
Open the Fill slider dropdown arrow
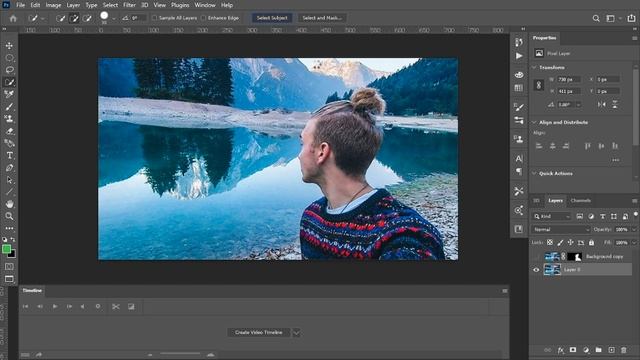634,242
